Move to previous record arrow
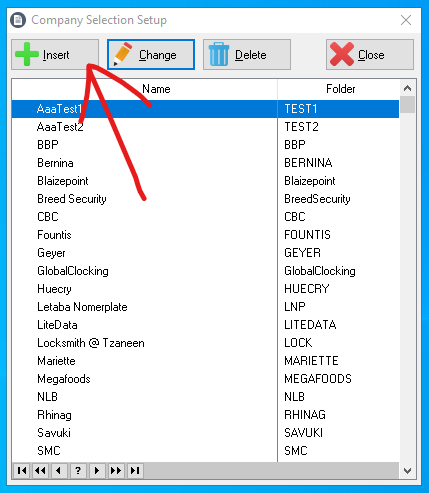Image resolution: width=429 pixels, height=493 pixels. coord(59,470)
